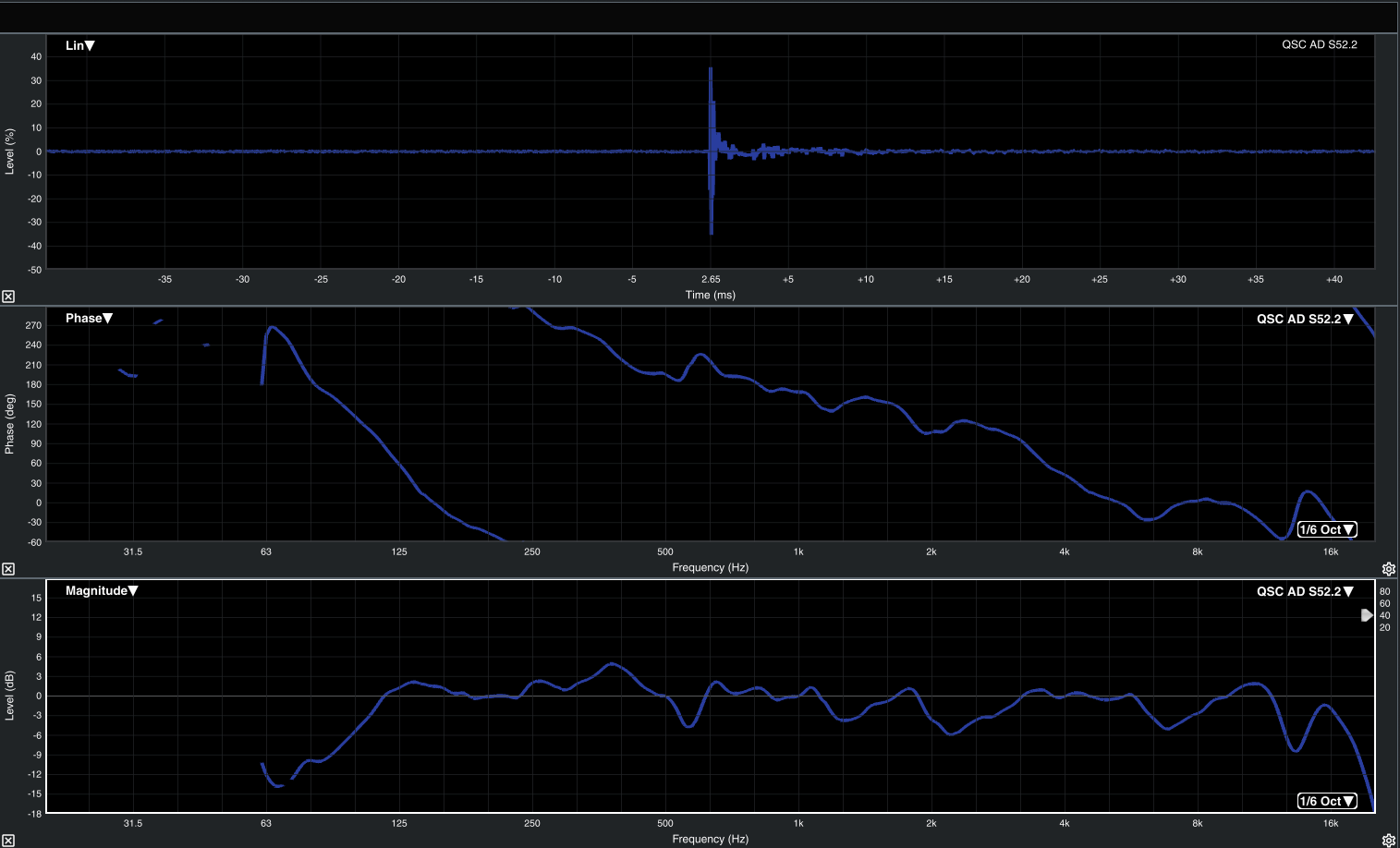1400x848 pixels.
Task: Click the 80 value on magnitude range scale
Action: coord(1384,591)
